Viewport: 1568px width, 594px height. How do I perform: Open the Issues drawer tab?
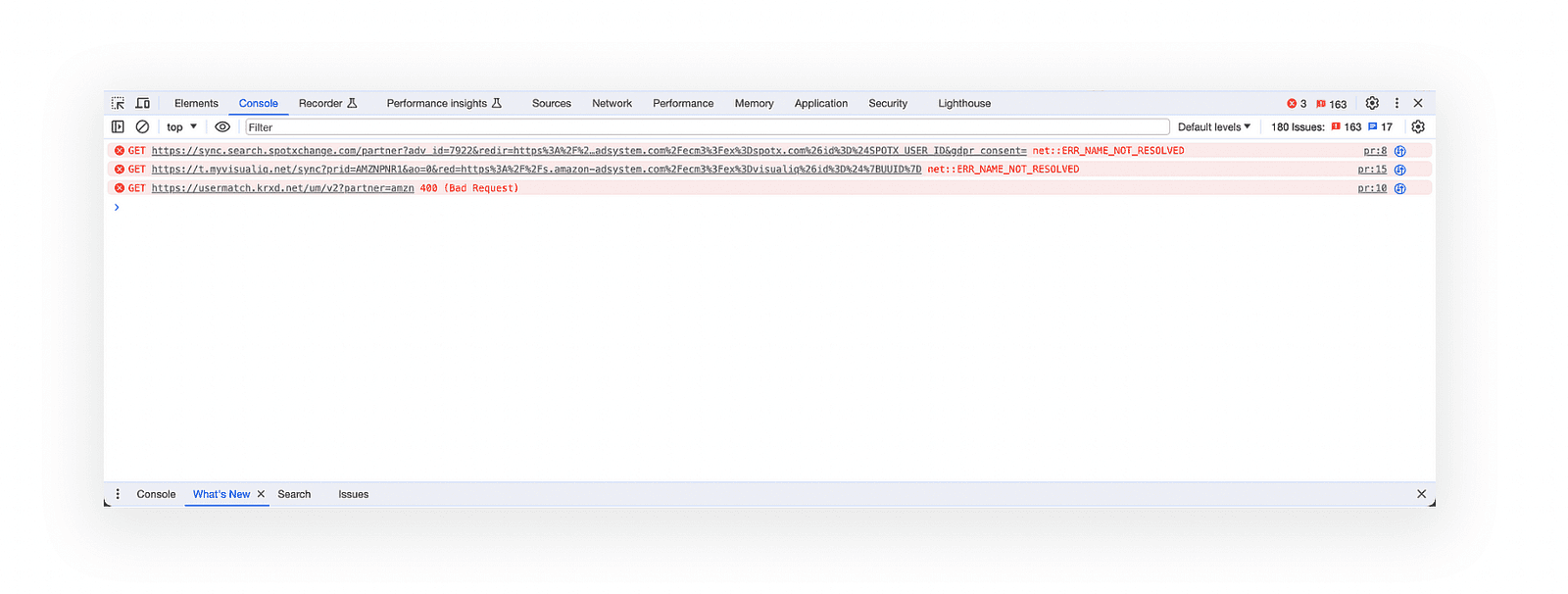[354, 494]
